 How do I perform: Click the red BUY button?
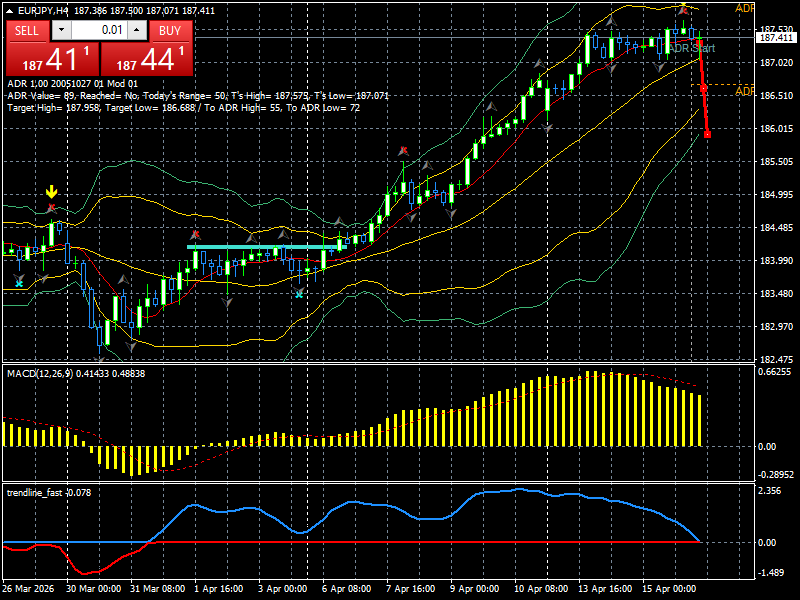pyautogui.click(x=170, y=31)
